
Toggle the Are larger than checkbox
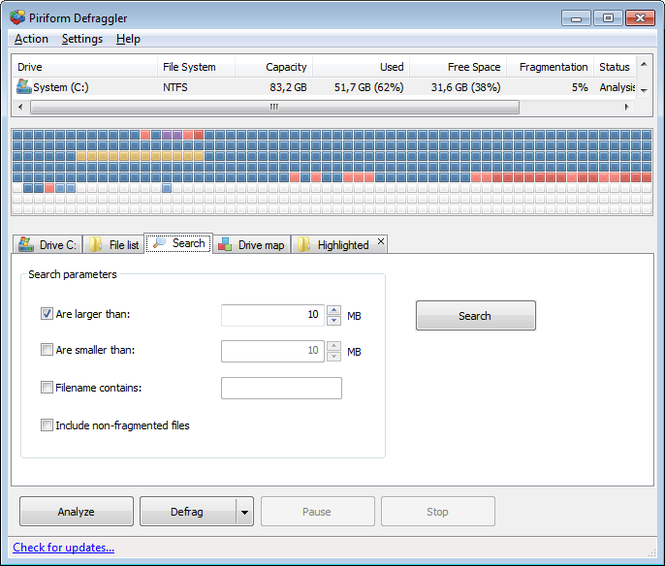47,314
